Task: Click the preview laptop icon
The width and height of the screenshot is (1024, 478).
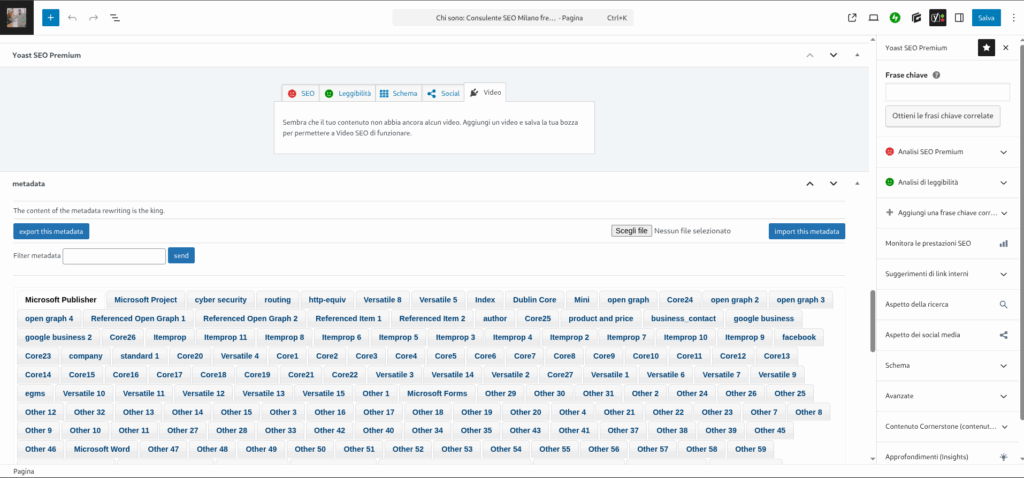Action: tap(873, 18)
